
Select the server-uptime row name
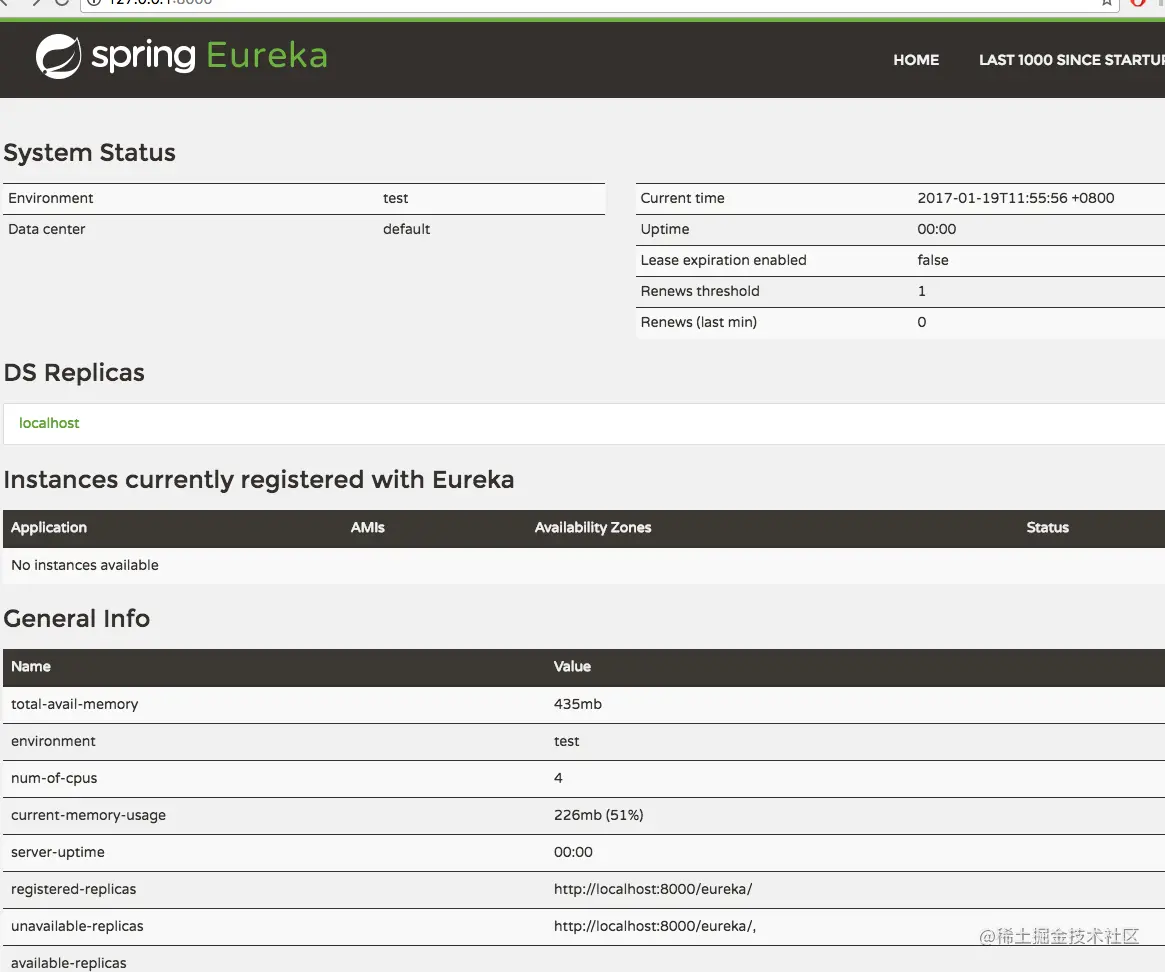click(57, 852)
